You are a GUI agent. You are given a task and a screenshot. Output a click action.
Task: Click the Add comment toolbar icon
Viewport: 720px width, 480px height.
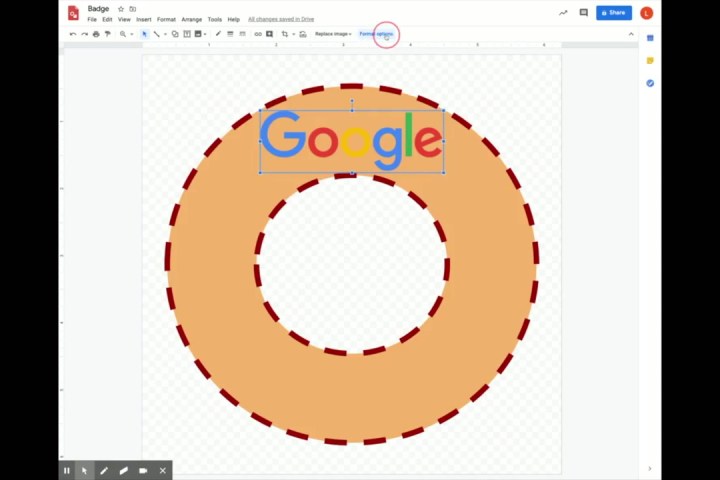point(270,34)
